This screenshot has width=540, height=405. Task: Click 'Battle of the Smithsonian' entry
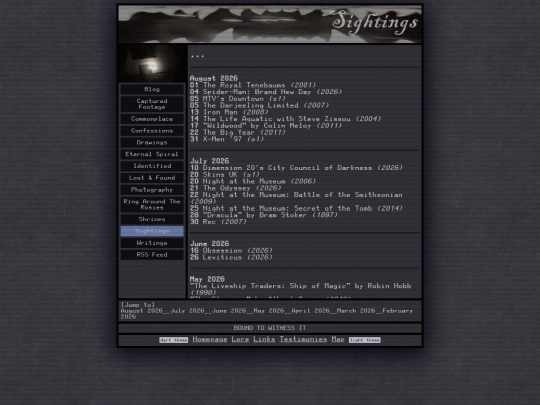[x=296, y=198]
